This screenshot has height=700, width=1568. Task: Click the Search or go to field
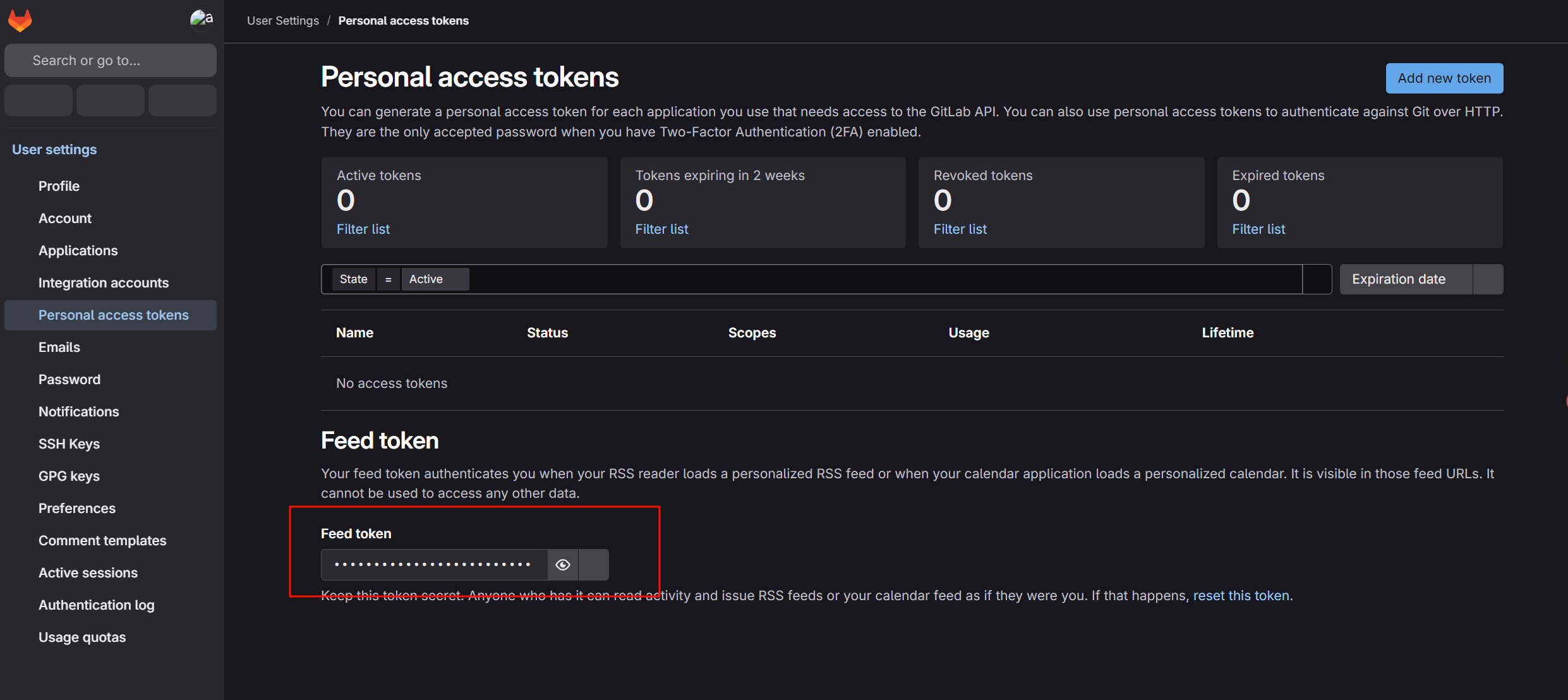111,61
